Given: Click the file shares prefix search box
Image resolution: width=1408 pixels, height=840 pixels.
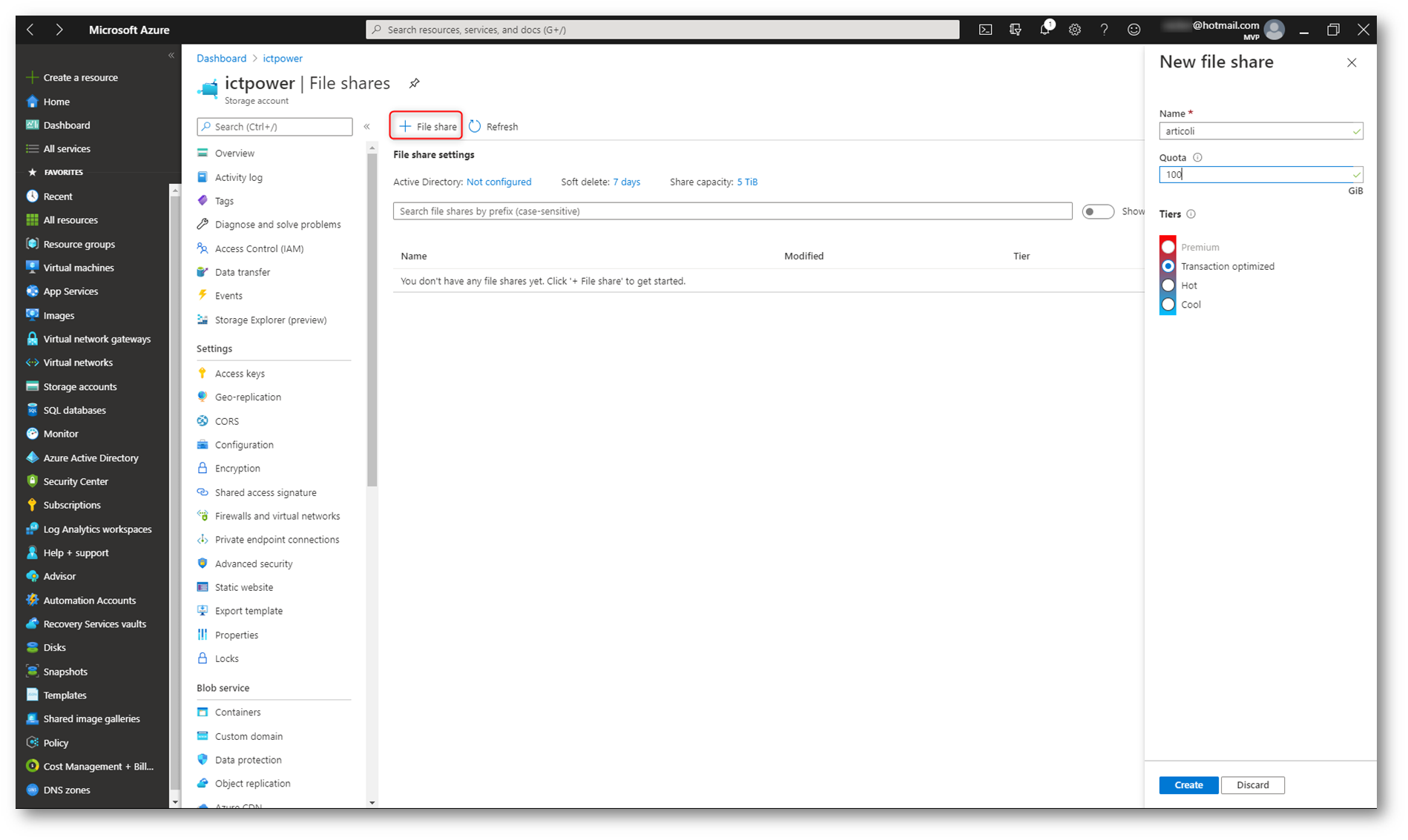Looking at the screenshot, I should click(732, 211).
